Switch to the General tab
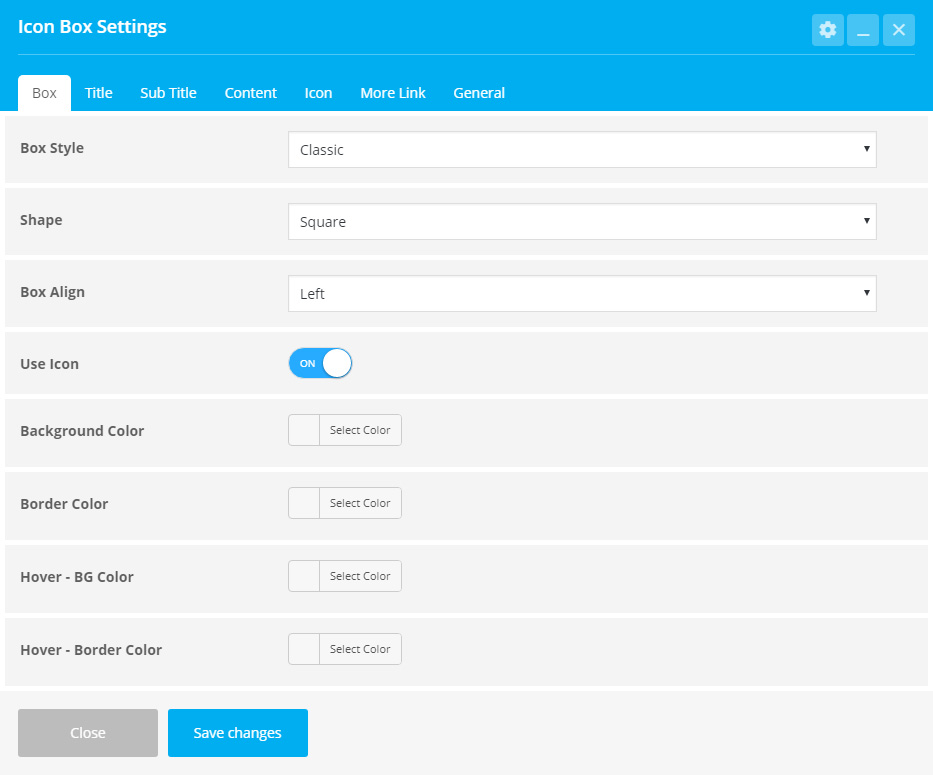The height and width of the screenshot is (775, 933). [x=479, y=93]
